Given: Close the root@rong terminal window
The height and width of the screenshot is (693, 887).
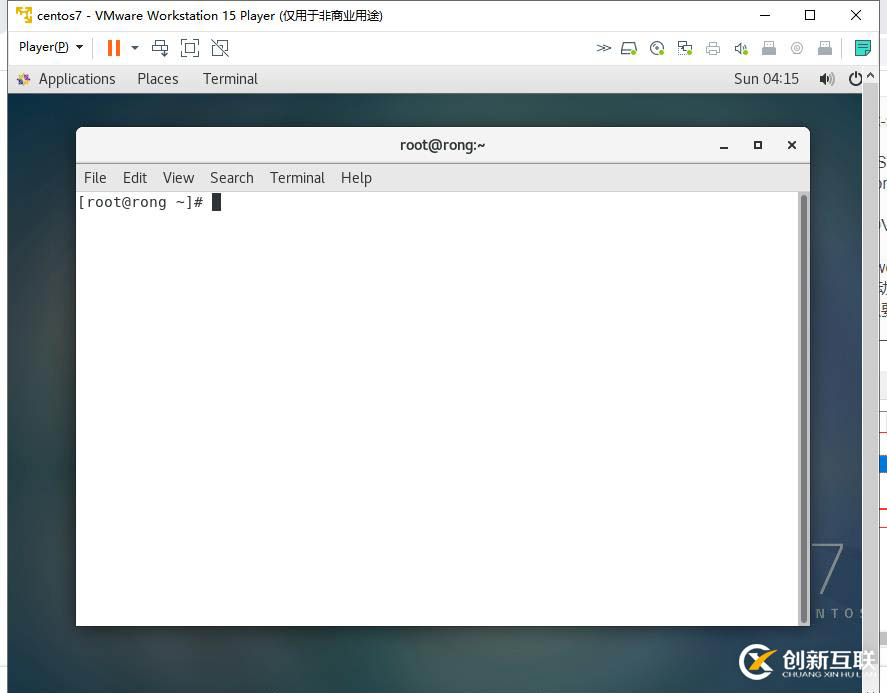Looking at the screenshot, I should pyautogui.click(x=792, y=145).
